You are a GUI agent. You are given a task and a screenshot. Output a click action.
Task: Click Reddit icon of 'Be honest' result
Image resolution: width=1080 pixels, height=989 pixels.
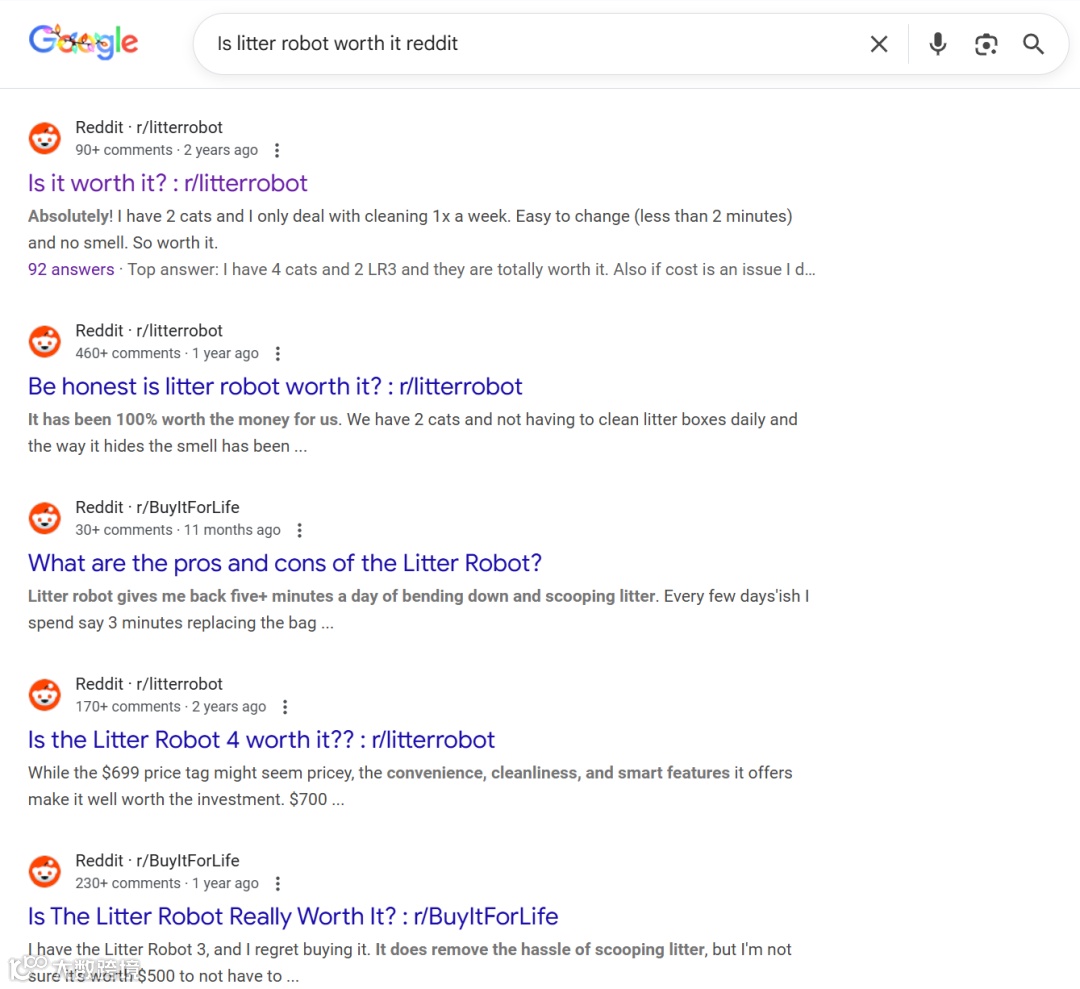pyautogui.click(x=45, y=342)
